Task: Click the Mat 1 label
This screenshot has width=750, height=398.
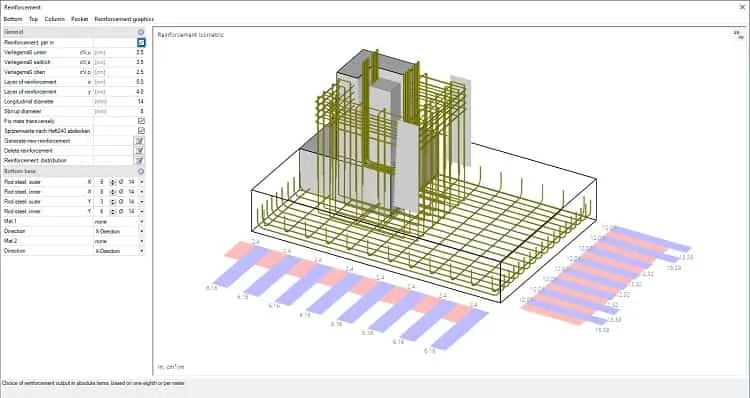Action: (x=10, y=221)
